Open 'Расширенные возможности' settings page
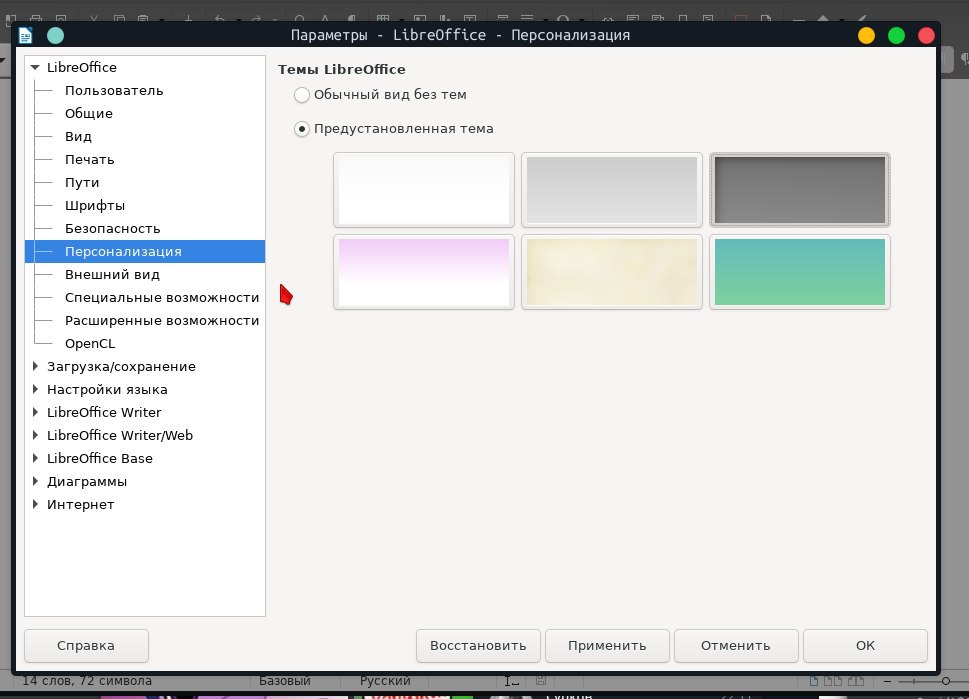This screenshot has width=969, height=699. pos(162,320)
